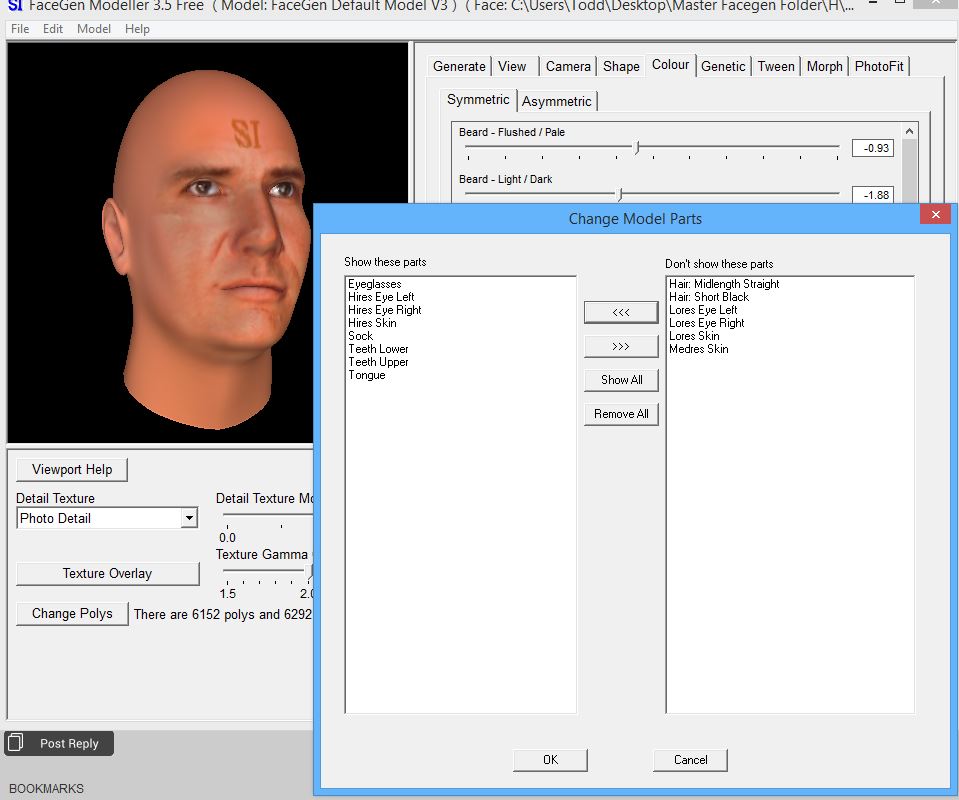
Task: Click the SI application icon in title bar
Action: click(x=15, y=6)
